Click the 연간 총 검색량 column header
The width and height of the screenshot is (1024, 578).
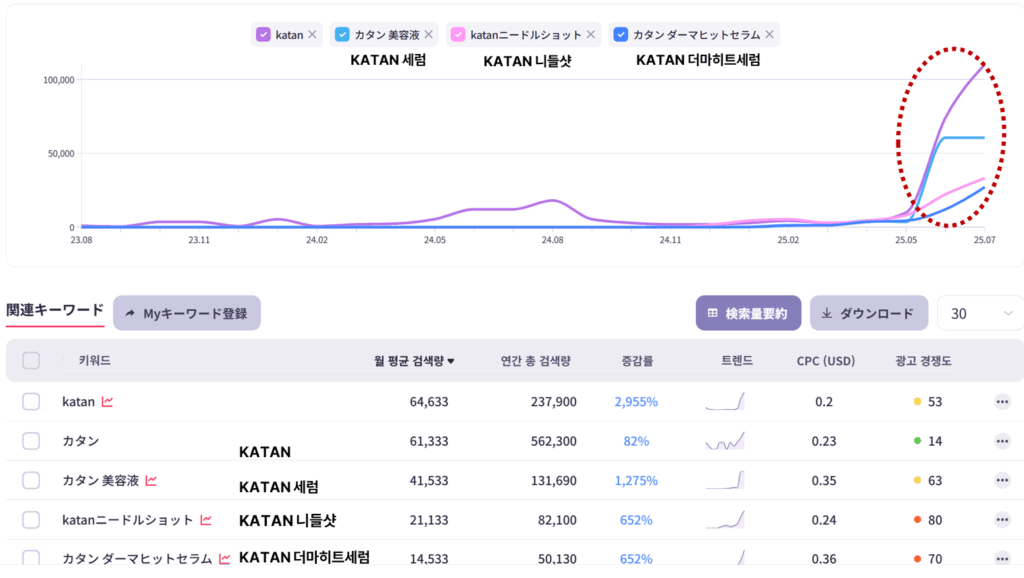point(536,361)
